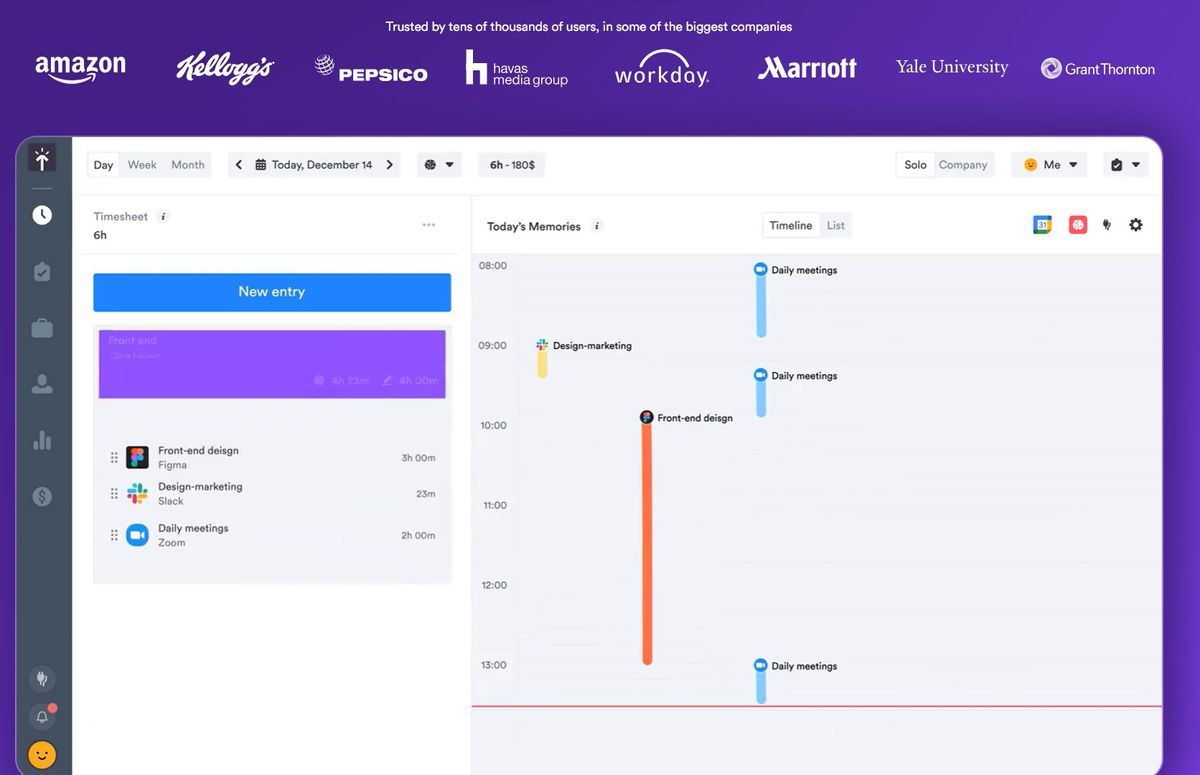Open Billing via the dollar sign icon
This screenshot has height=775, width=1200.
[x=41, y=495]
